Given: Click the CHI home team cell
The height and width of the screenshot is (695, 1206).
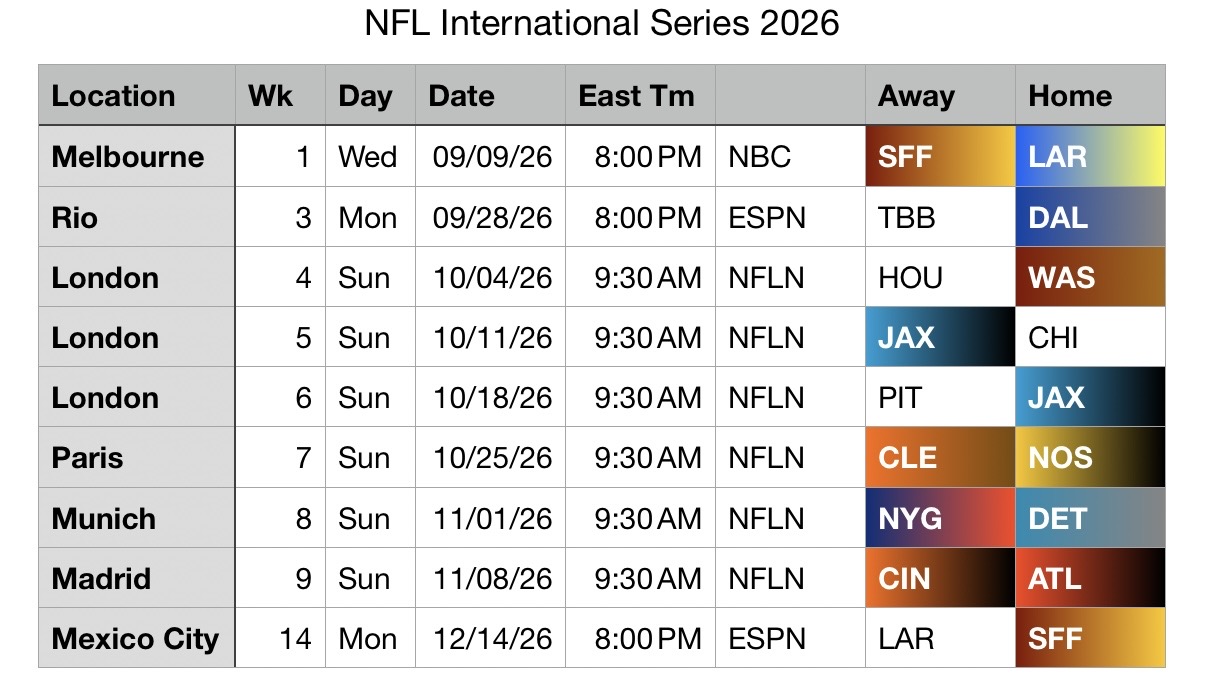Looking at the screenshot, I should 1090,337.
